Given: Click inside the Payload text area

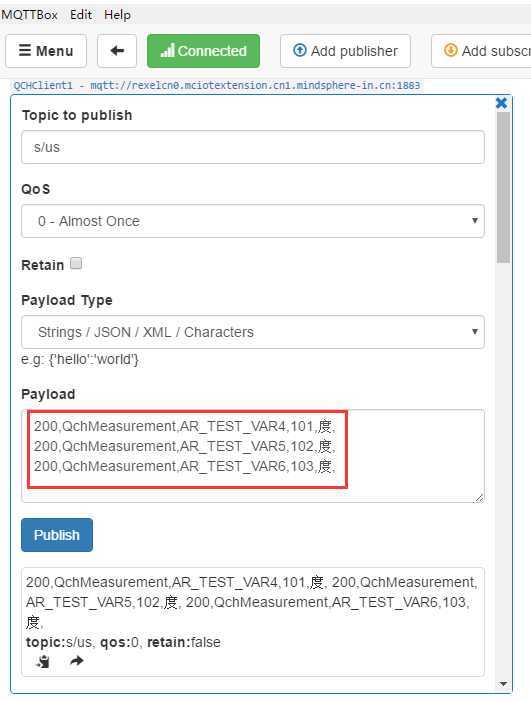Looking at the screenshot, I should (253, 456).
